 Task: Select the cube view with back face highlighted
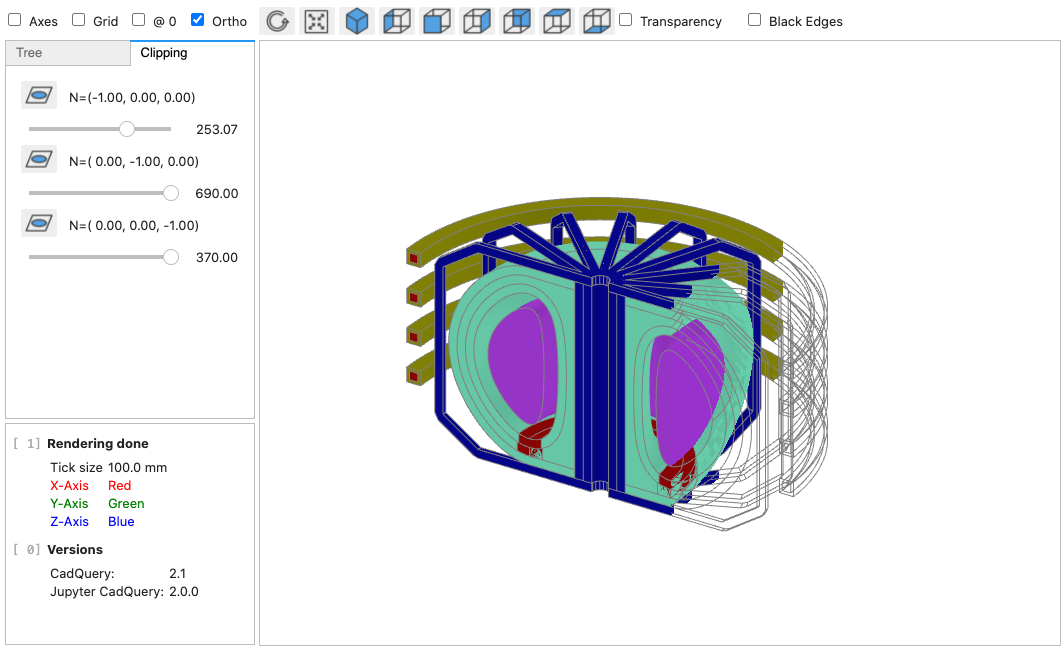pyautogui.click(x=517, y=21)
